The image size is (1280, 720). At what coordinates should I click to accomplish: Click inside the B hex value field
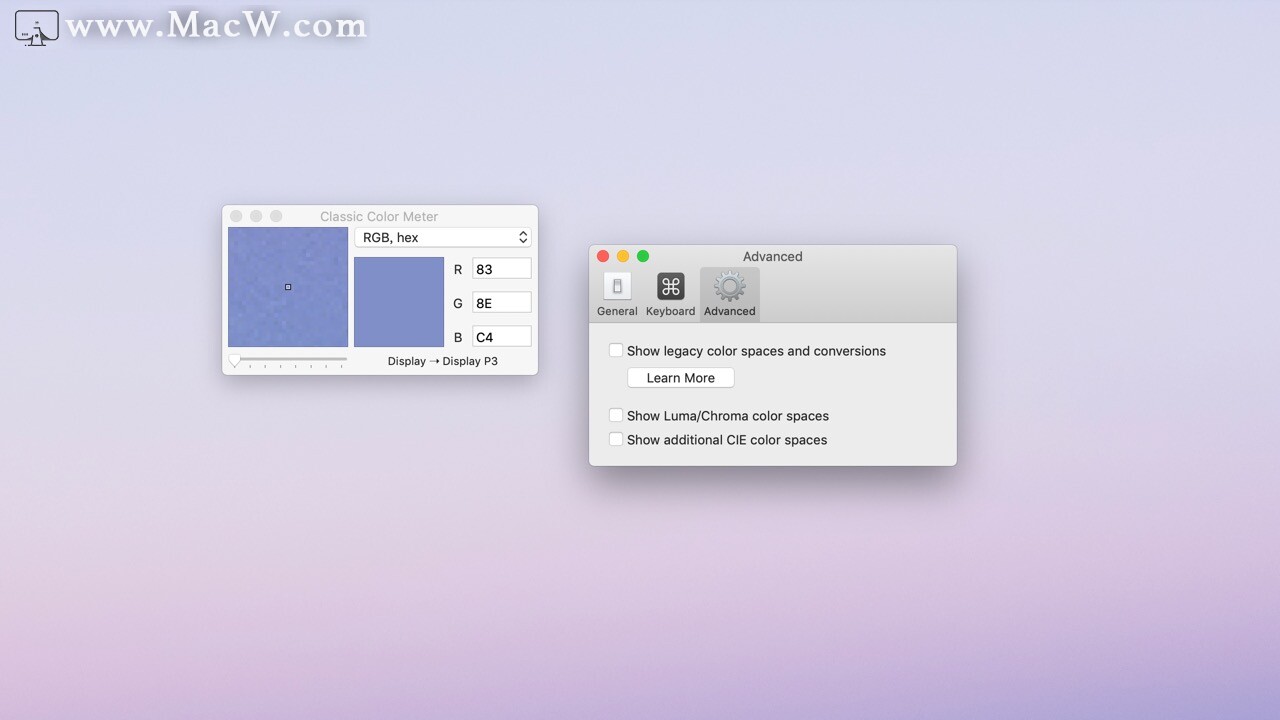click(500, 336)
